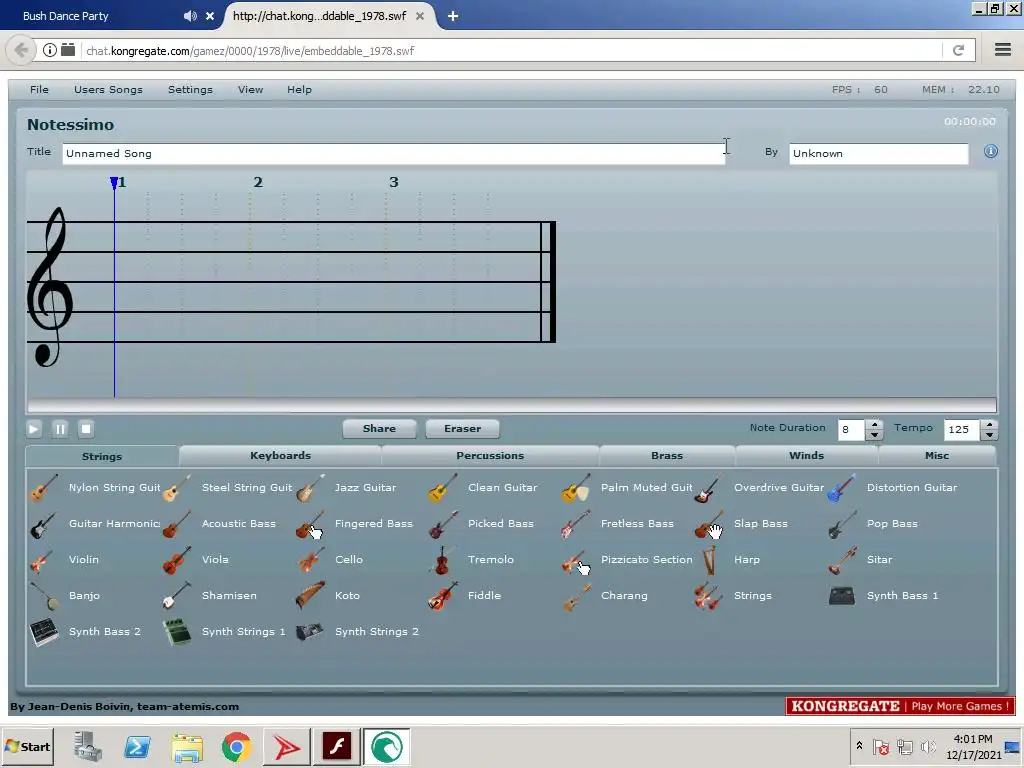Select the Slap Bass icon
This screenshot has width=1024, height=768.
[x=709, y=524]
